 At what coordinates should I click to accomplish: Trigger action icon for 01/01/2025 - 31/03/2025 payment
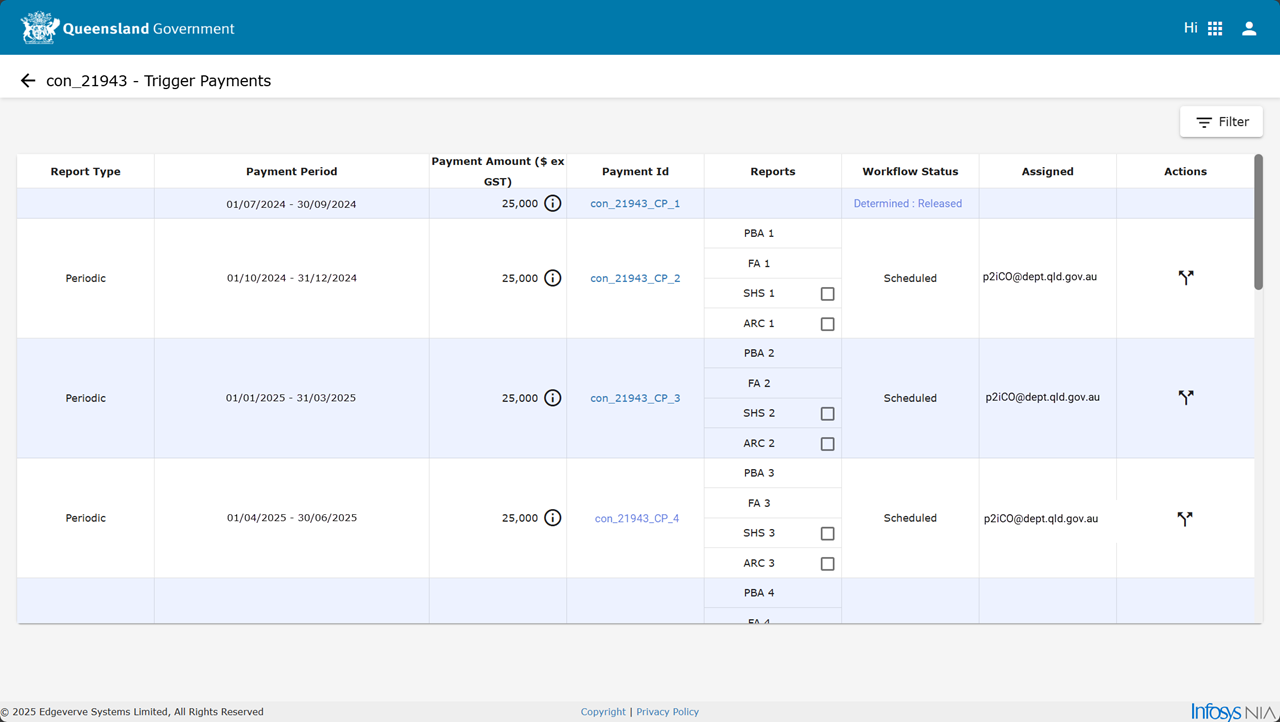coord(1186,398)
